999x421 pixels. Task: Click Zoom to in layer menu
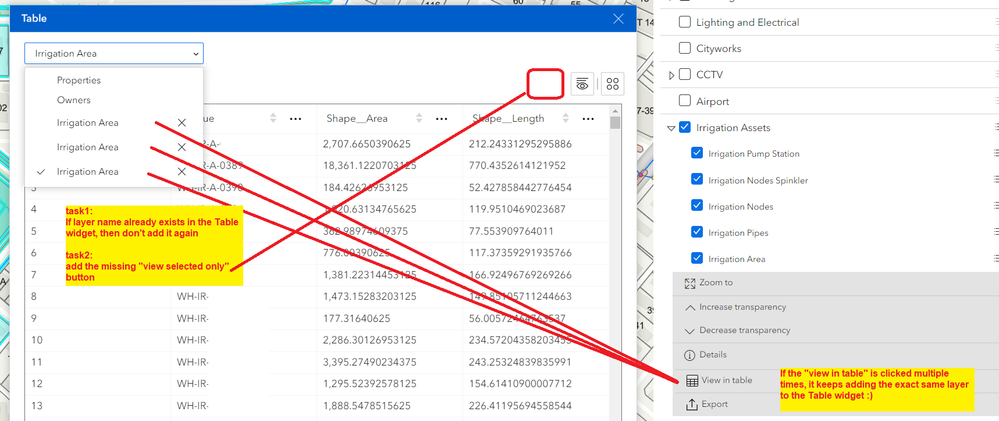coord(716,282)
